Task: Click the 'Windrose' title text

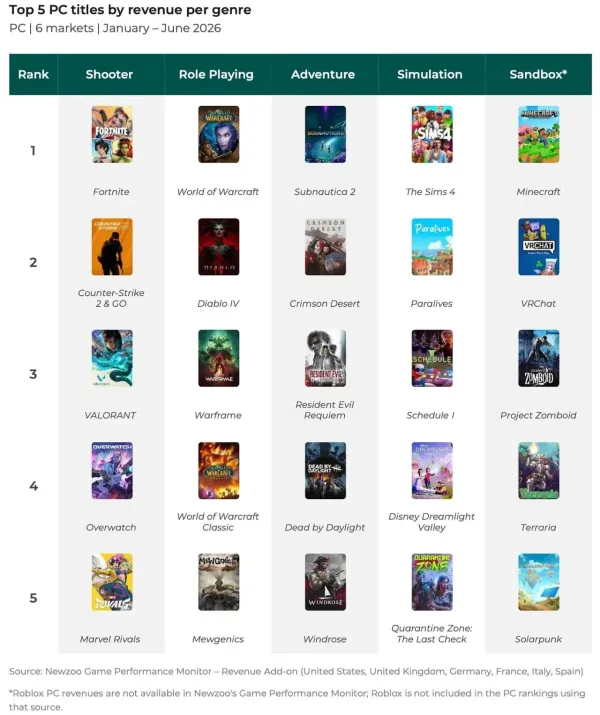Action: pyautogui.click(x=325, y=639)
